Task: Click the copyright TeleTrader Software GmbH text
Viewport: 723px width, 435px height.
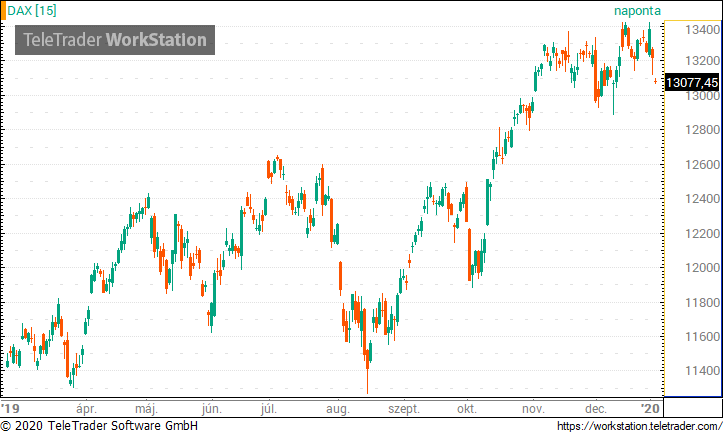Action: [99, 426]
